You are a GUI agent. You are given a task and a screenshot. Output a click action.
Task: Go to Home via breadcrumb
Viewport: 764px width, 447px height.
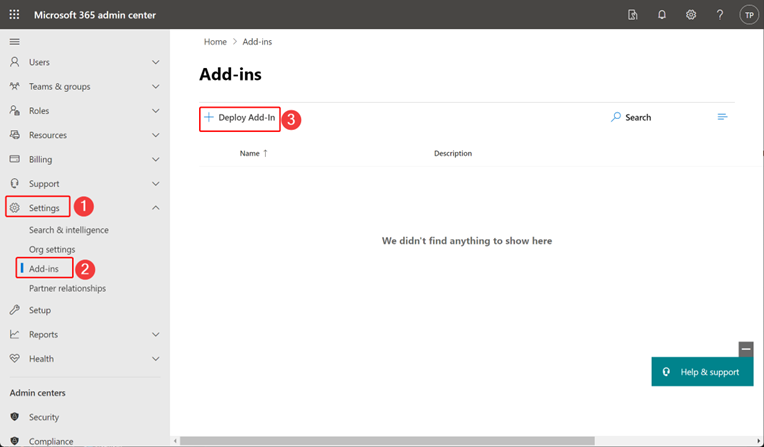pos(215,42)
